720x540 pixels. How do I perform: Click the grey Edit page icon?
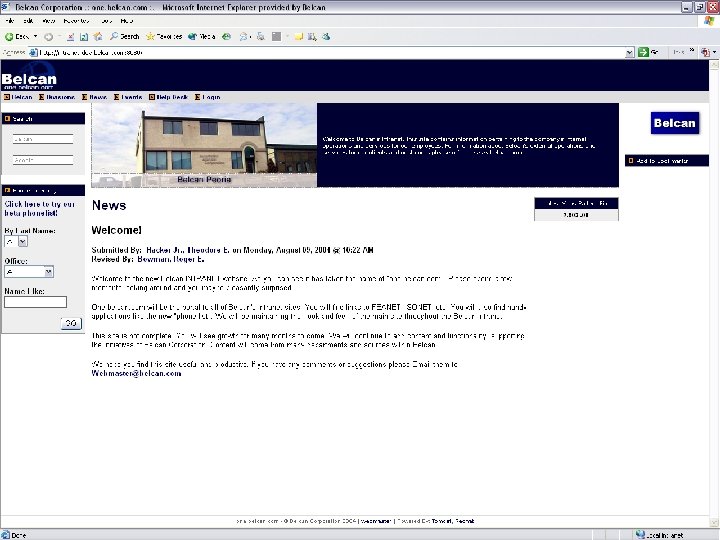click(x=276, y=37)
